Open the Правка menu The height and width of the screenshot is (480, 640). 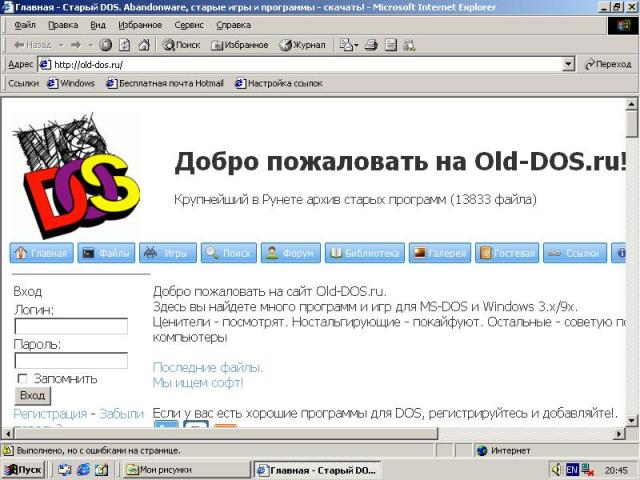(63, 25)
